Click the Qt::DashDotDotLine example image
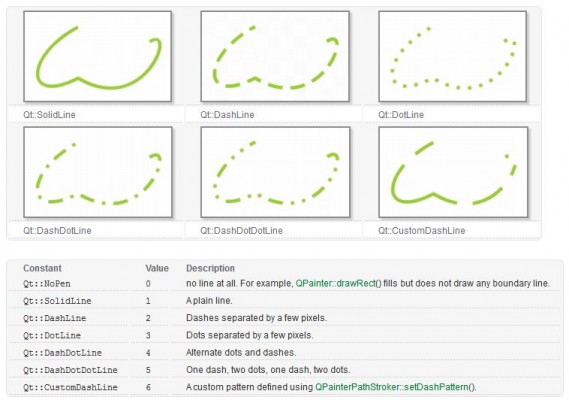The height and width of the screenshot is (400, 569). pos(275,172)
